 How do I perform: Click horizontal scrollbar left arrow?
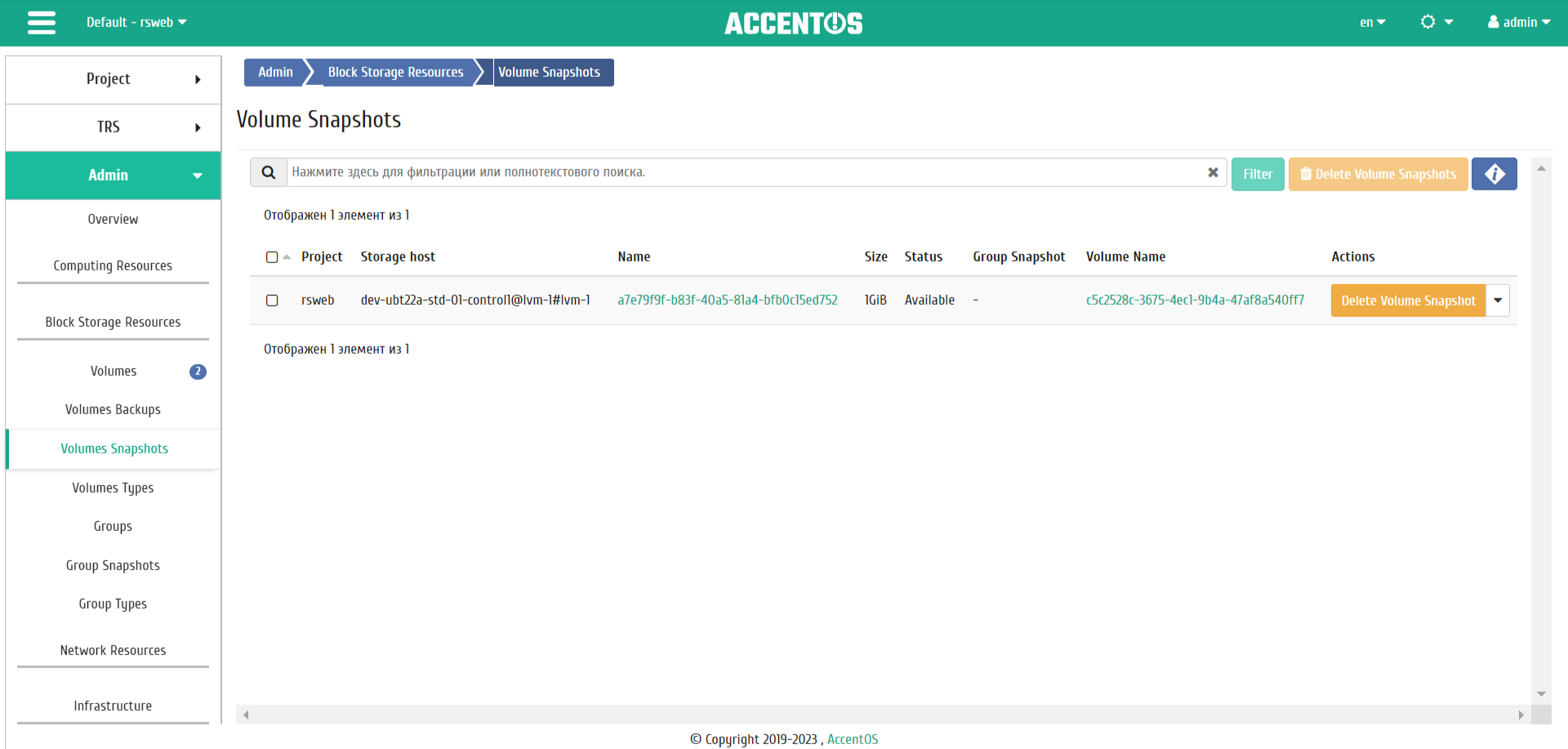246,715
